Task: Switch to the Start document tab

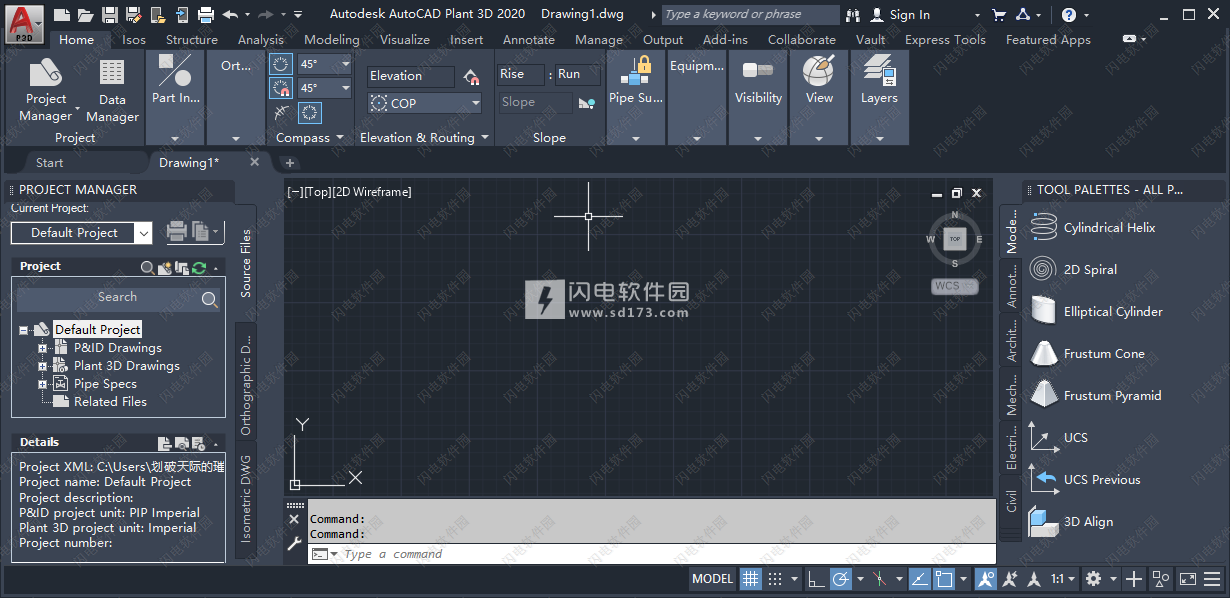Action: tap(49, 162)
